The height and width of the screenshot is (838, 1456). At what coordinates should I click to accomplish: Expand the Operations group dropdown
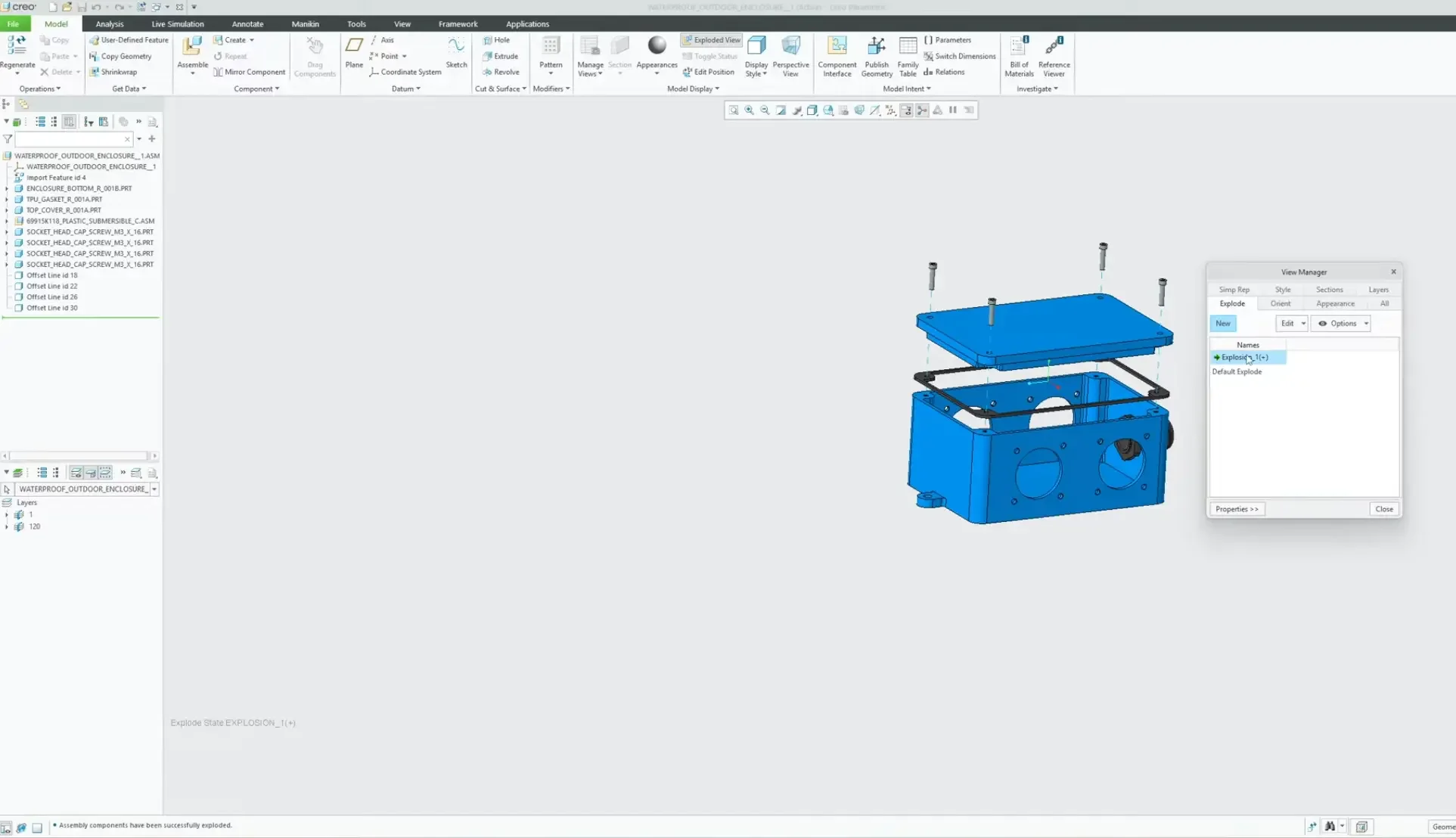pos(40,89)
